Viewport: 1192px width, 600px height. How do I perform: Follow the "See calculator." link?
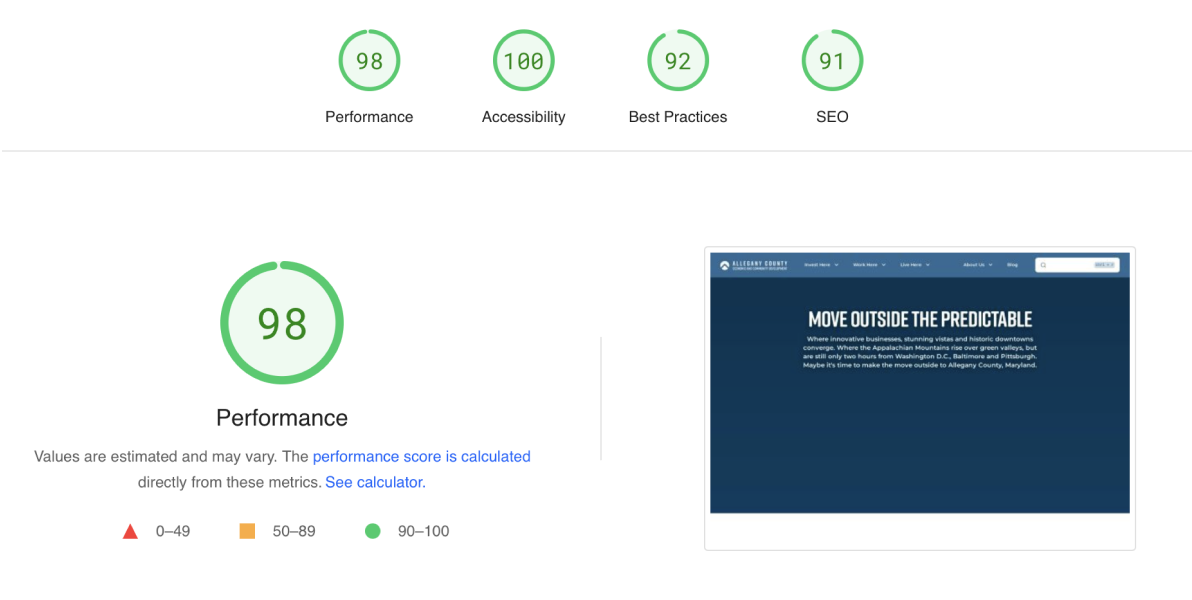(x=375, y=482)
